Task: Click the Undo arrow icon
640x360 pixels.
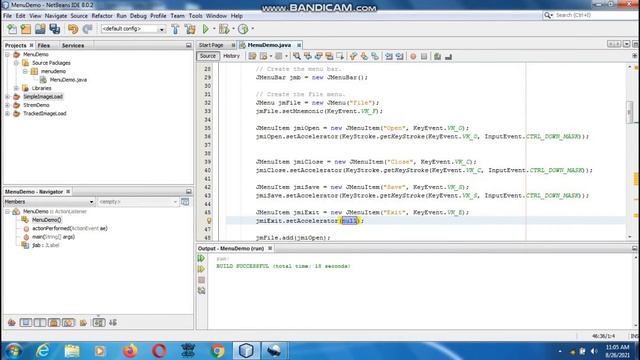Action: (73, 29)
